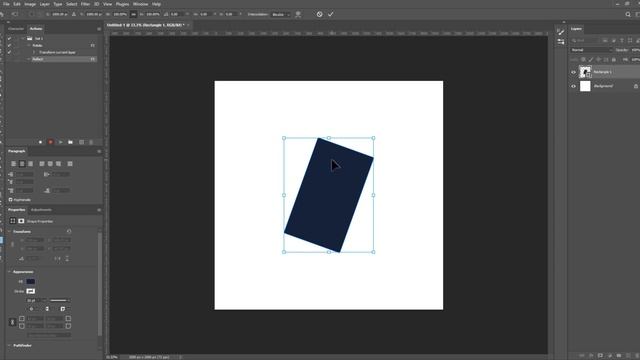
Task: Open the Interpolation dropdown
Action: point(280,14)
